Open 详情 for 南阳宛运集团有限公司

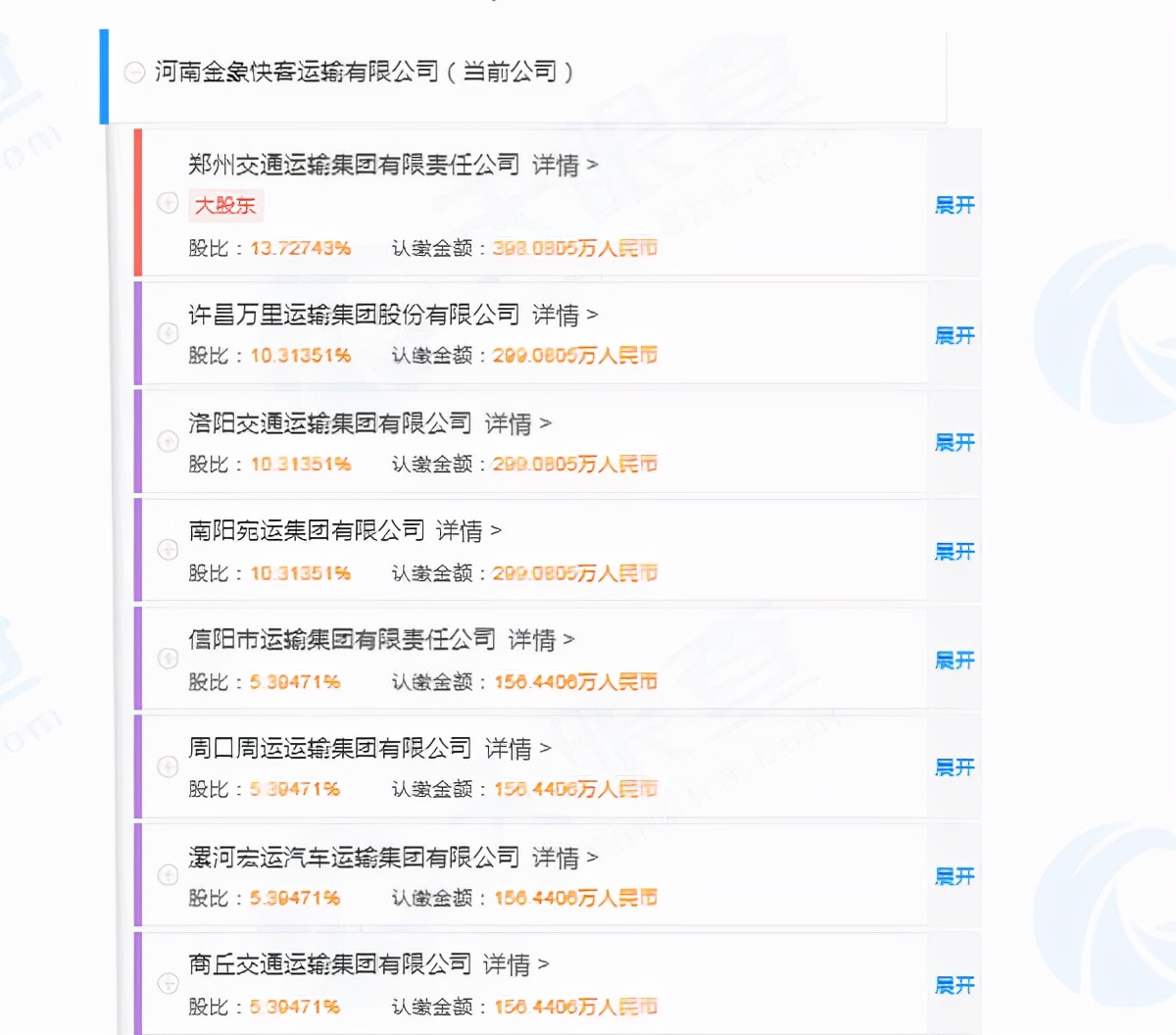click(x=467, y=531)
